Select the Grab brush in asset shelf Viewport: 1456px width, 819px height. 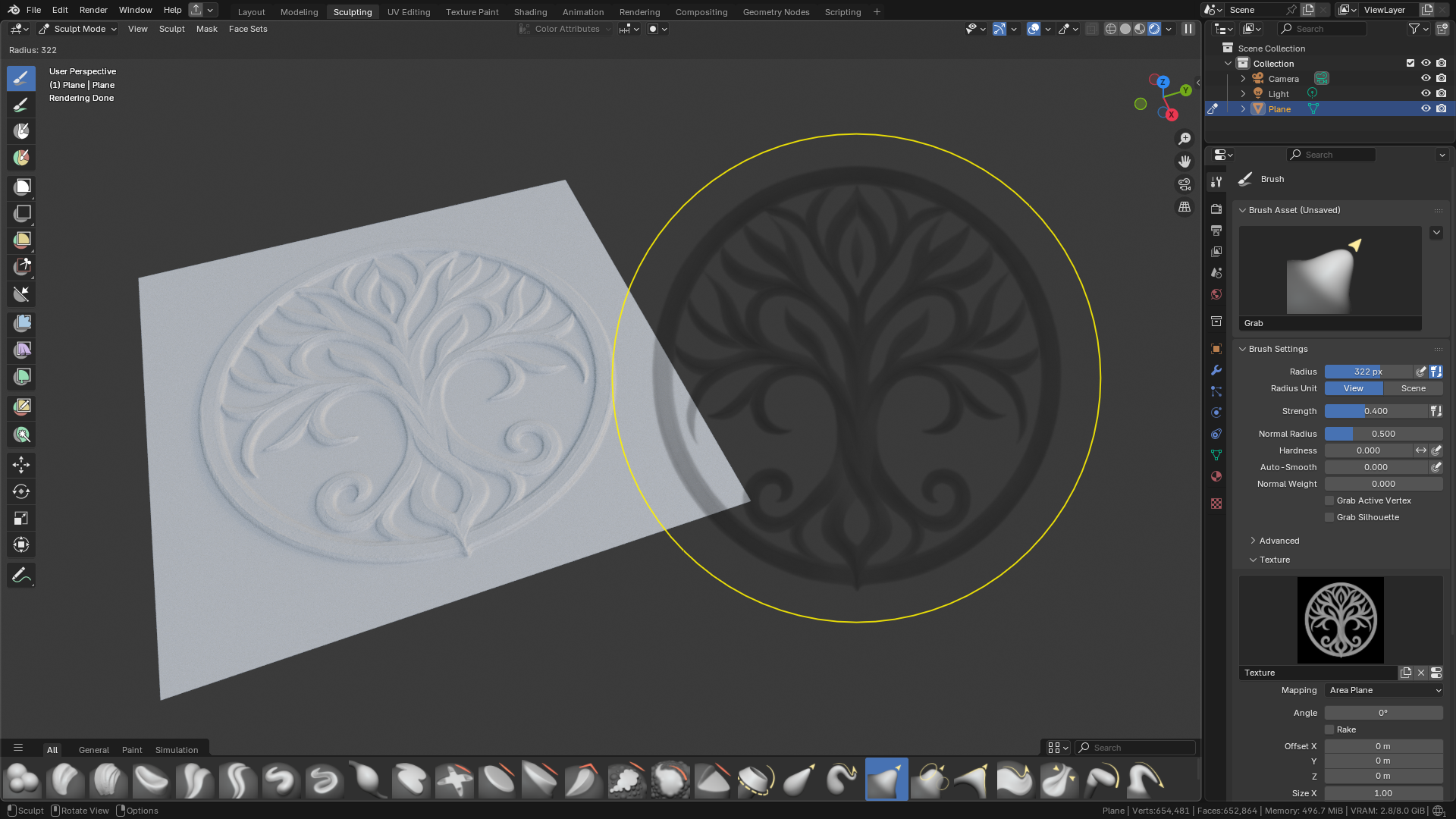886,780
